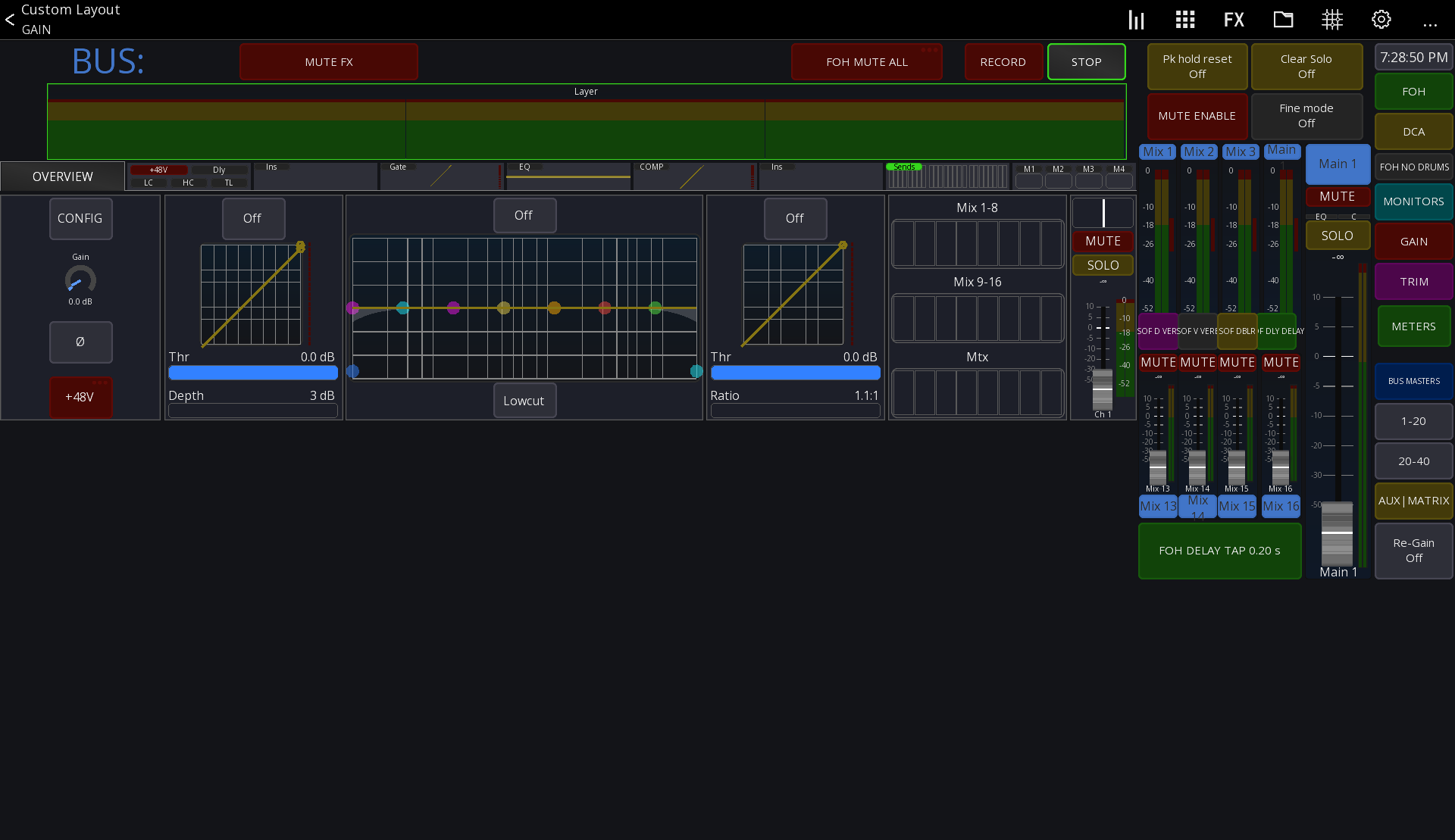Mute the Mix 13 channel
The width and height of the screenshot is (1455, 840).
tap(1158, 363)
